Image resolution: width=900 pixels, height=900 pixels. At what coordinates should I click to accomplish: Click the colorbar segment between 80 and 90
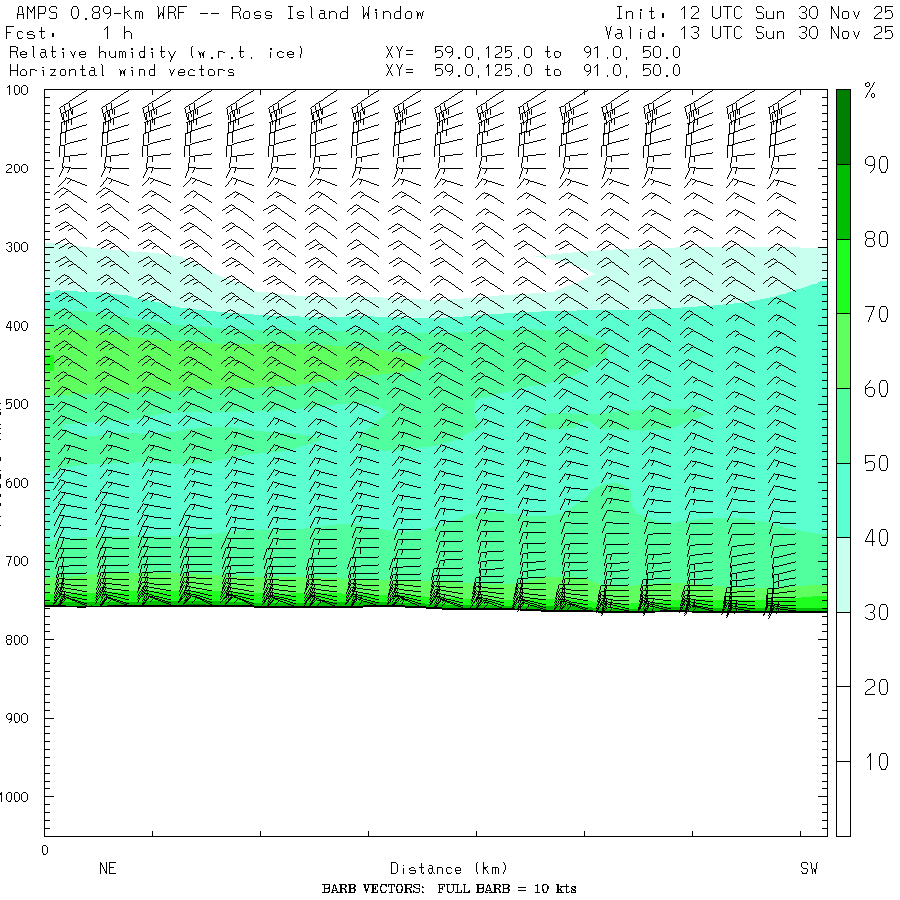click(x=843, y=202)
